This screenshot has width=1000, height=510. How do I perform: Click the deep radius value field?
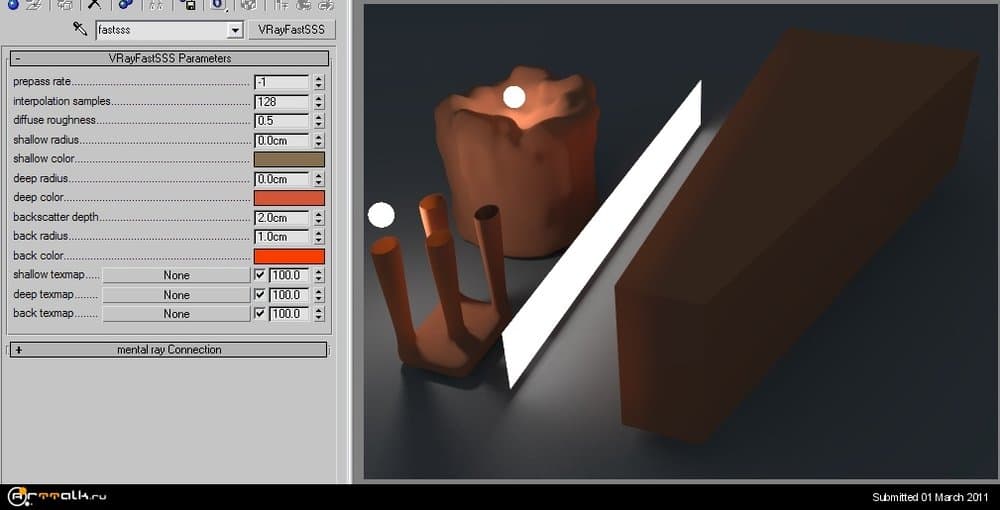(281, 179)
